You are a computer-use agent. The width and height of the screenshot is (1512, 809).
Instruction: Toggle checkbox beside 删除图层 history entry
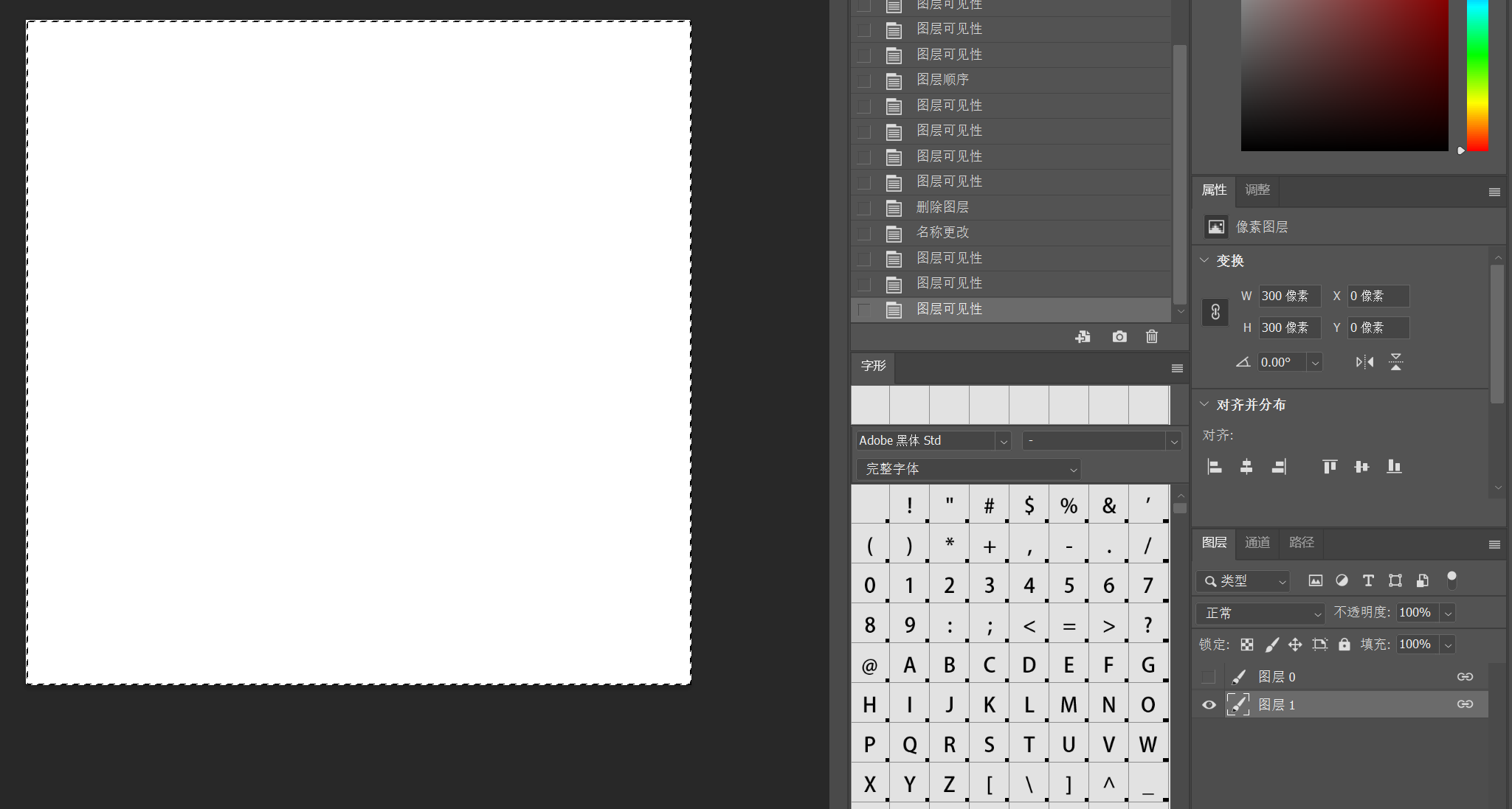coord(864,208)
